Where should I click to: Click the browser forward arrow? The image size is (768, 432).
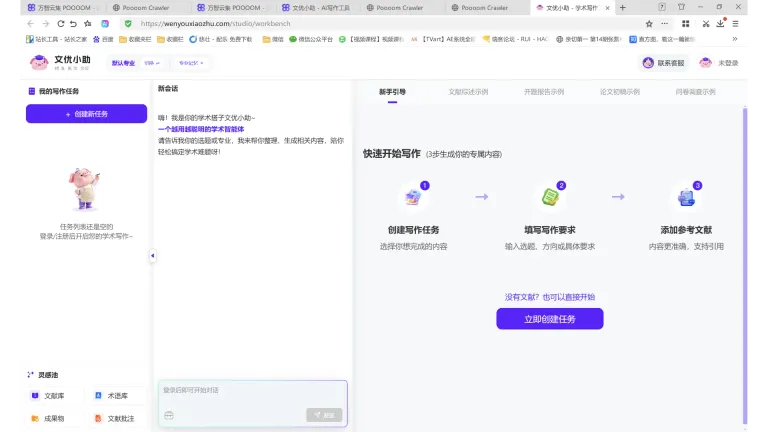(x=46, y=24)
